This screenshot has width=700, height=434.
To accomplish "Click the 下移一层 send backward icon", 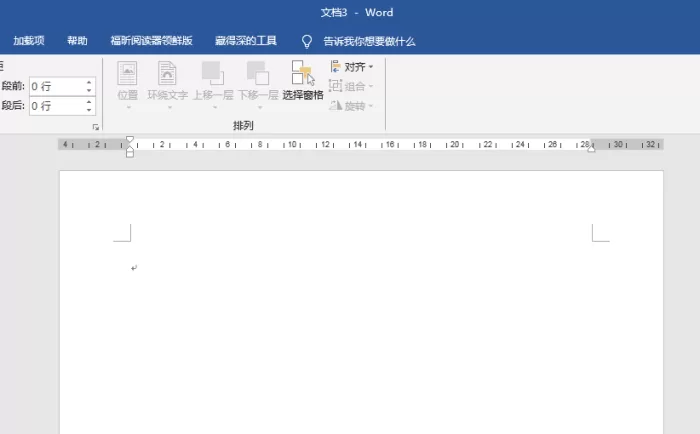I will pyautogui.click(x=258, y=74).
